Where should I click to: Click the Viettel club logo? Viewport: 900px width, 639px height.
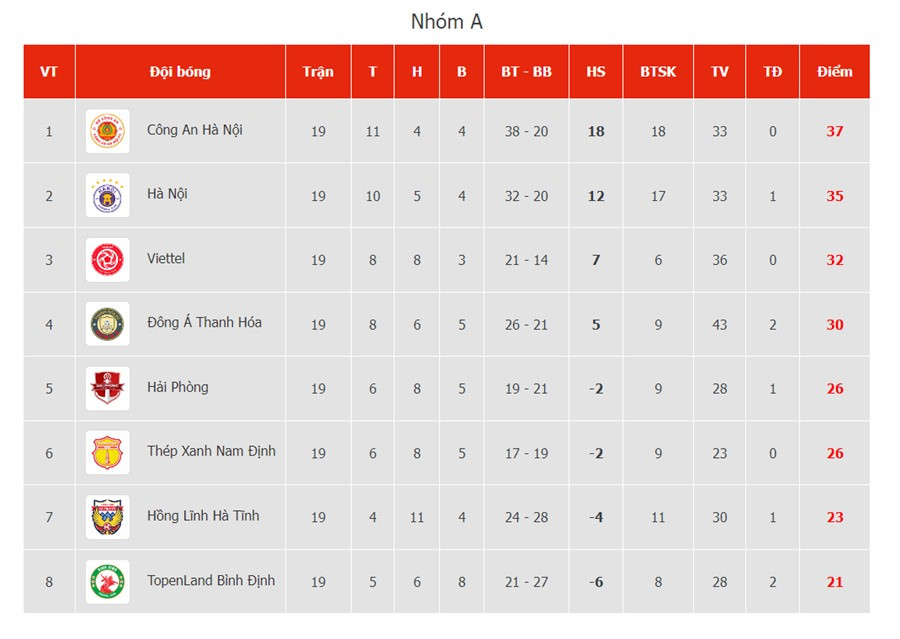[107, 260]
